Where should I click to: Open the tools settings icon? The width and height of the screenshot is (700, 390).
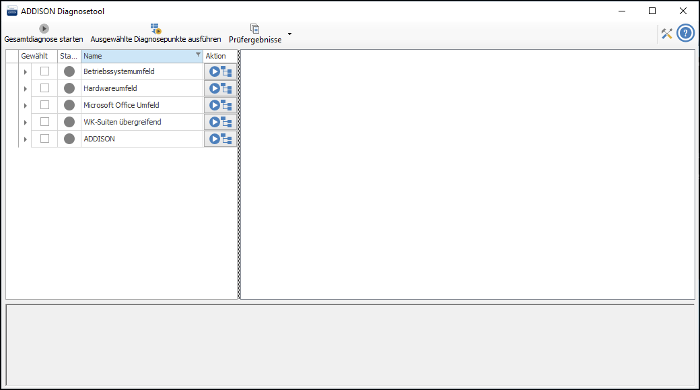(x=667, y=33)
